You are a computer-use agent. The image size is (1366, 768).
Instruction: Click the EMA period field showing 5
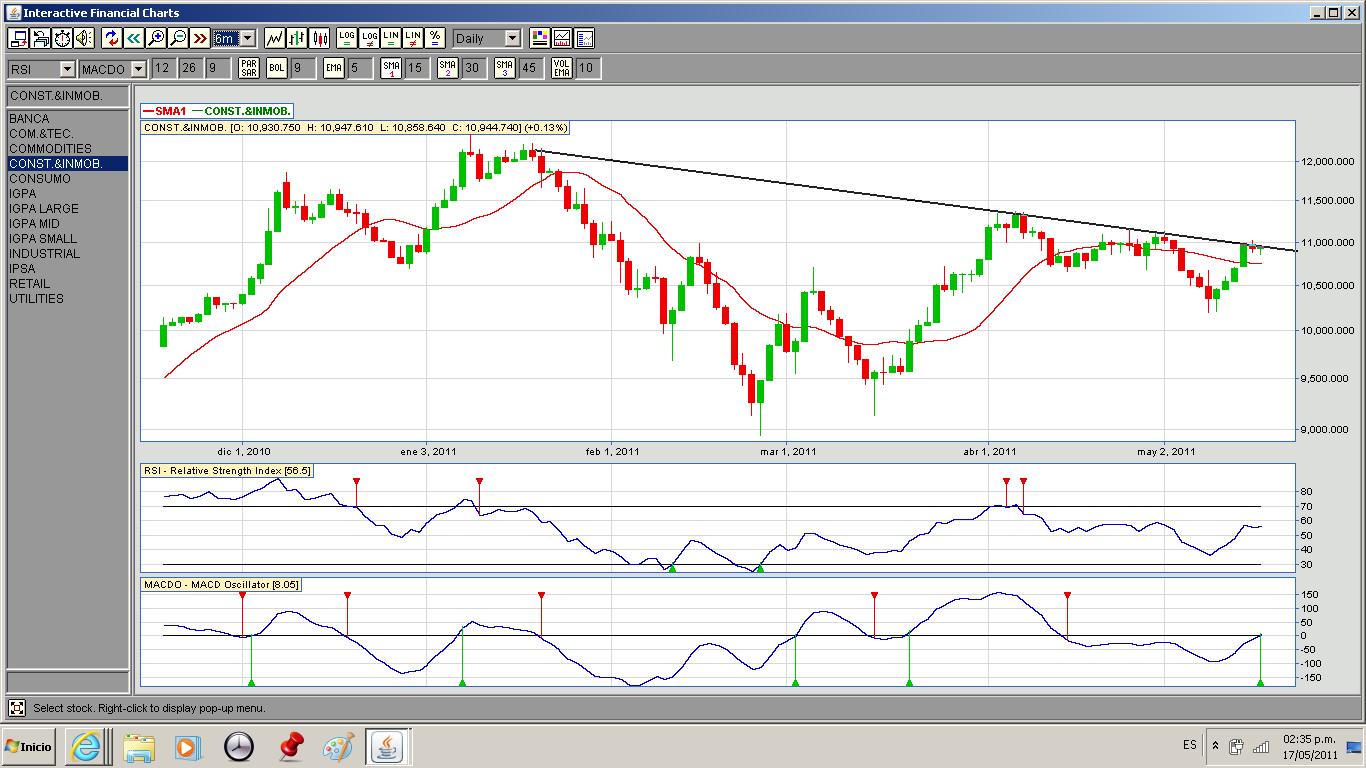[x=360, y=68]
